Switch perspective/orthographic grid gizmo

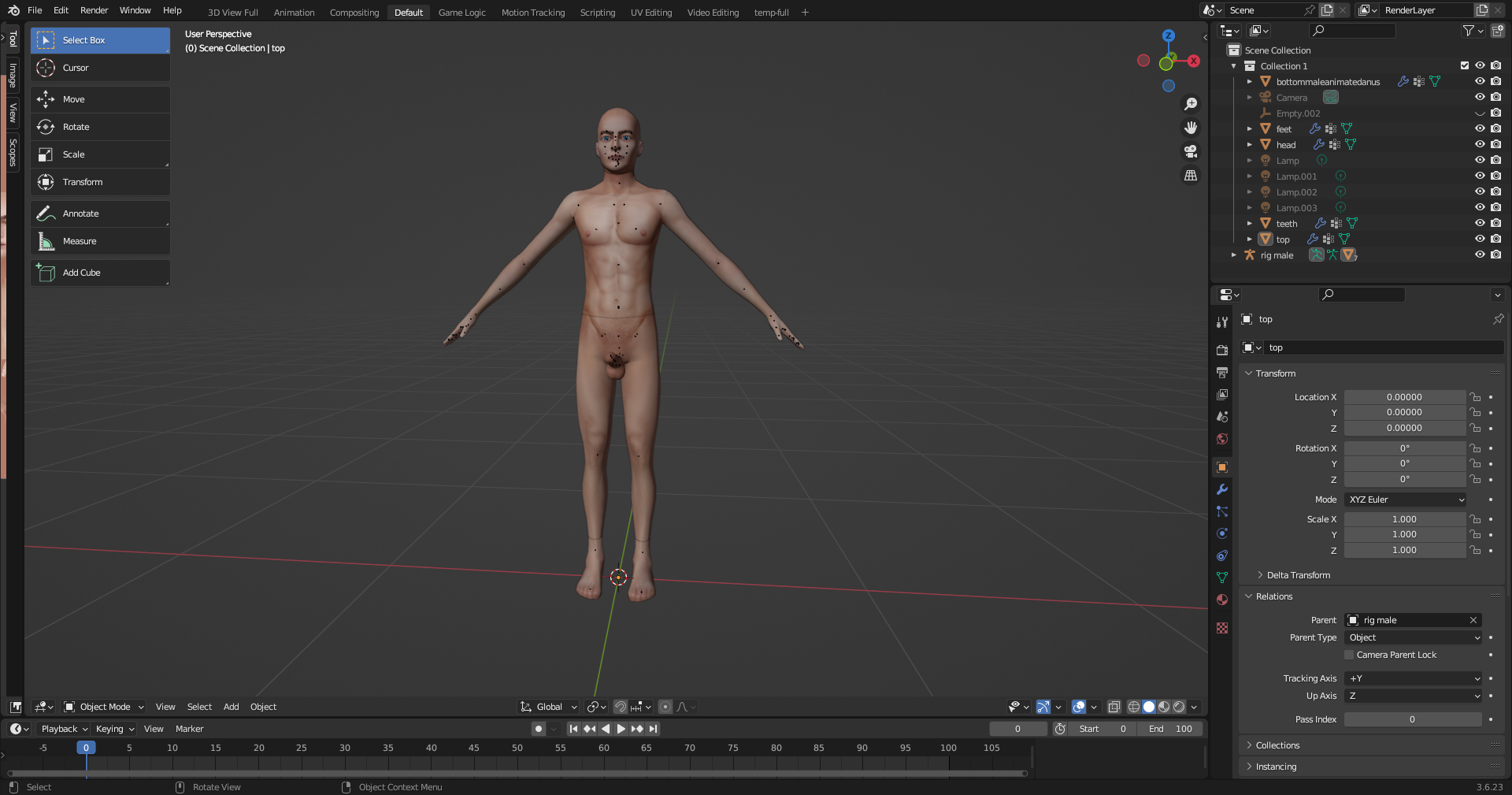point(1191,175)
